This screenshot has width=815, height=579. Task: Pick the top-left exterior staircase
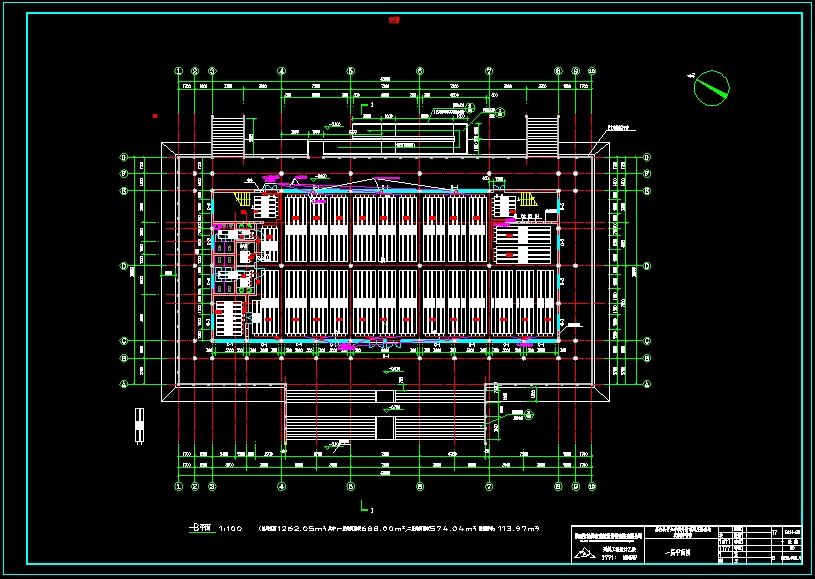coord(228,134)
